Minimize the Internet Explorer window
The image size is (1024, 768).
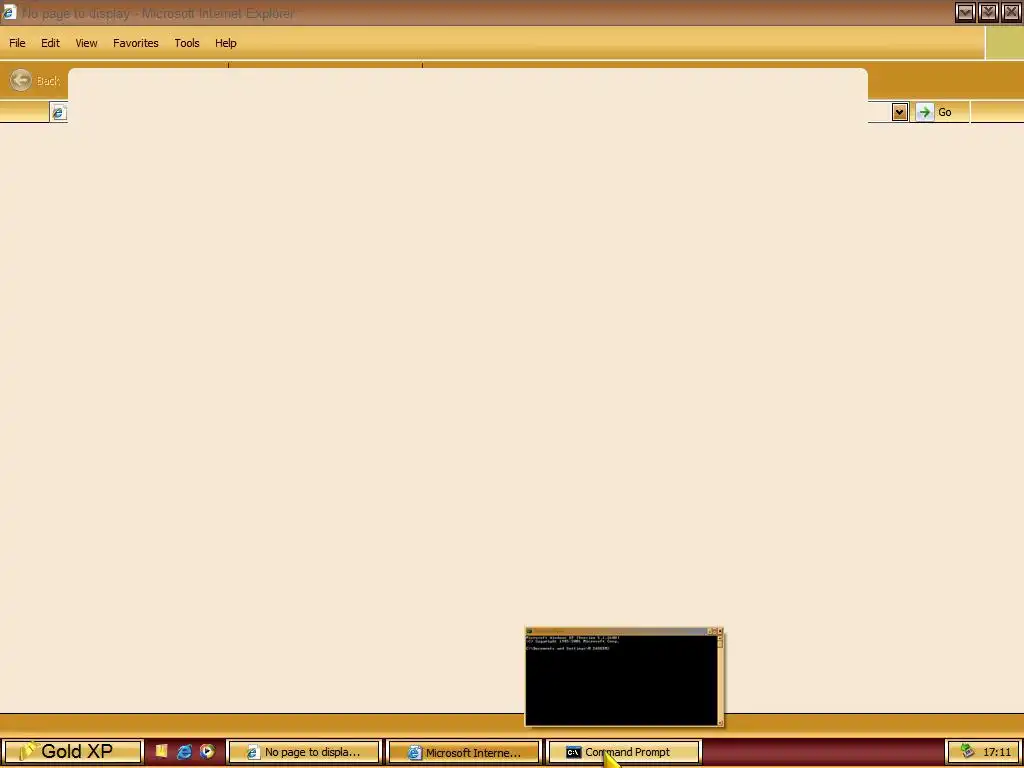pos(965,12)
